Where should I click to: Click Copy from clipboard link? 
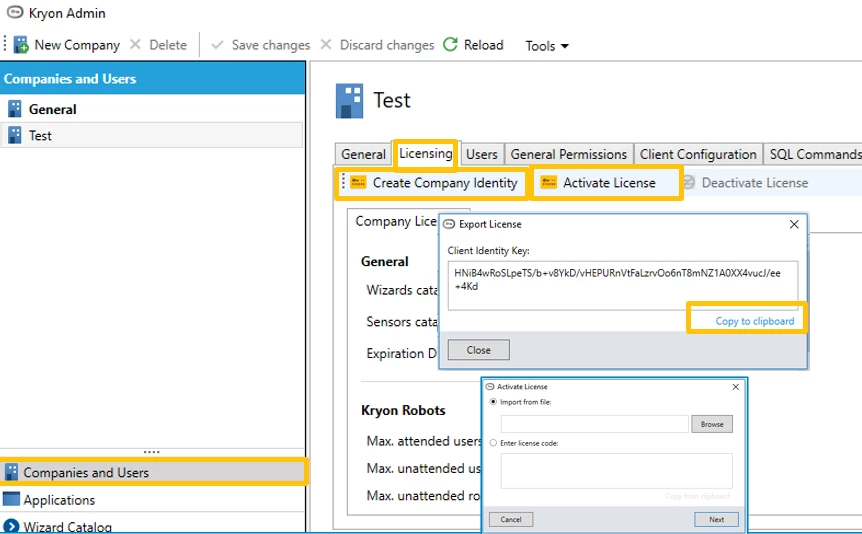tap(698, 496)
